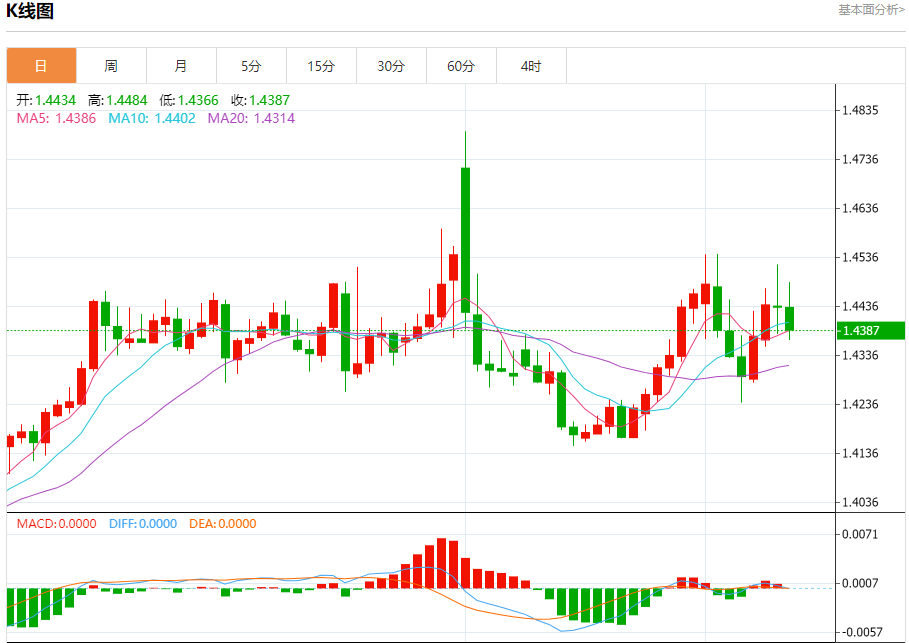
Task: Click the high price 1.4484 value
Action: pyautogui.click(x=127, y=100)
